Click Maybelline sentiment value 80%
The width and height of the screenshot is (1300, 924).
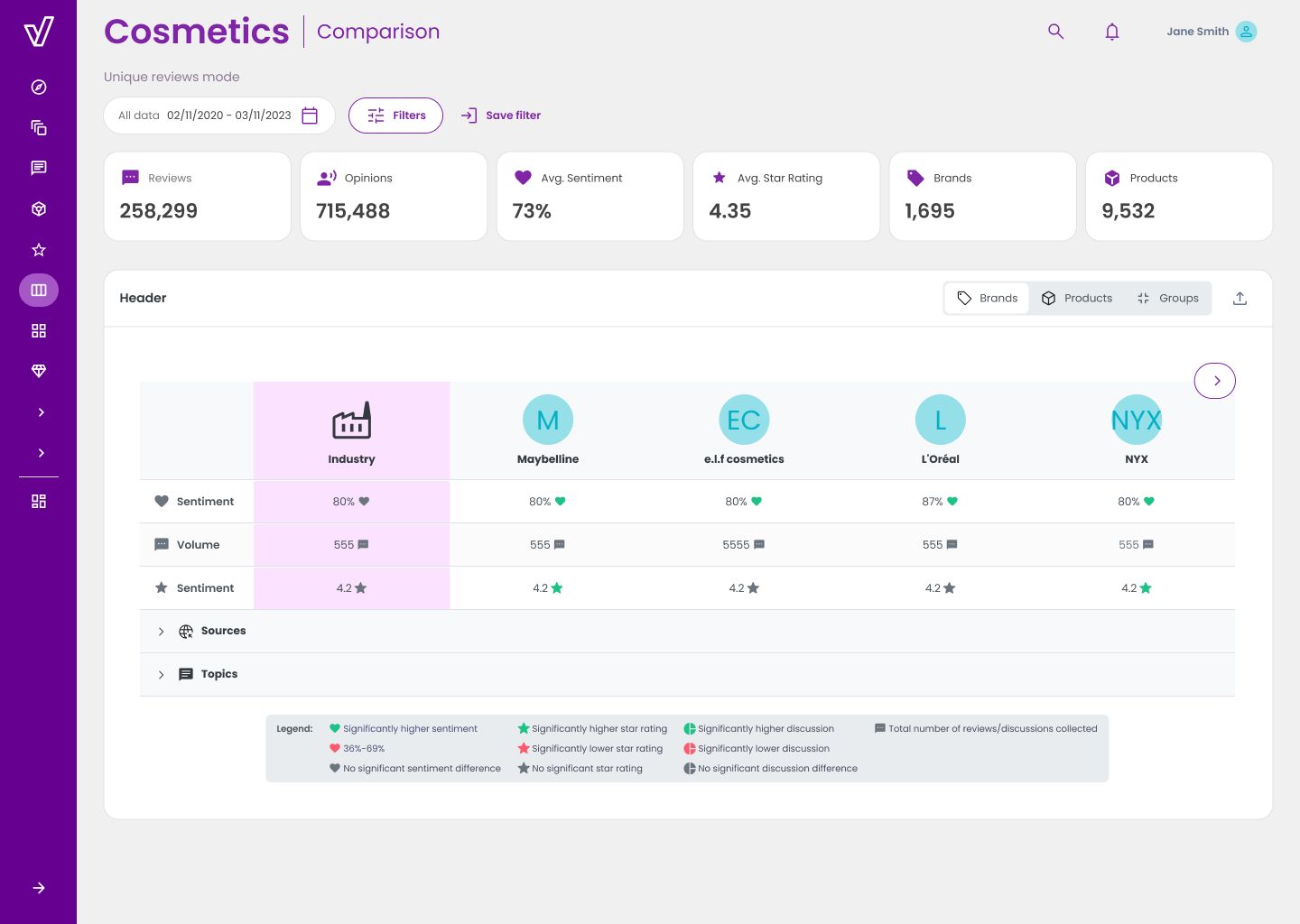tap(547, 502)
